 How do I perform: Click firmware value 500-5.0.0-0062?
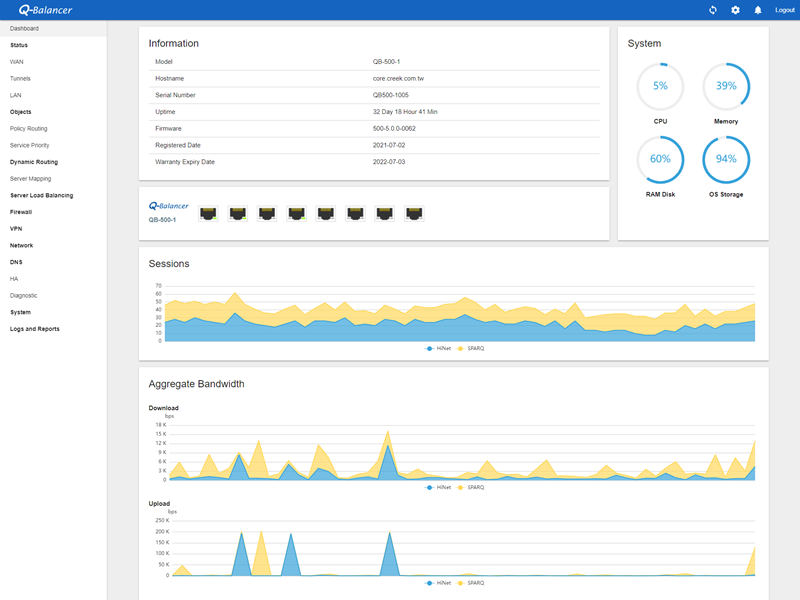[394, 129]
